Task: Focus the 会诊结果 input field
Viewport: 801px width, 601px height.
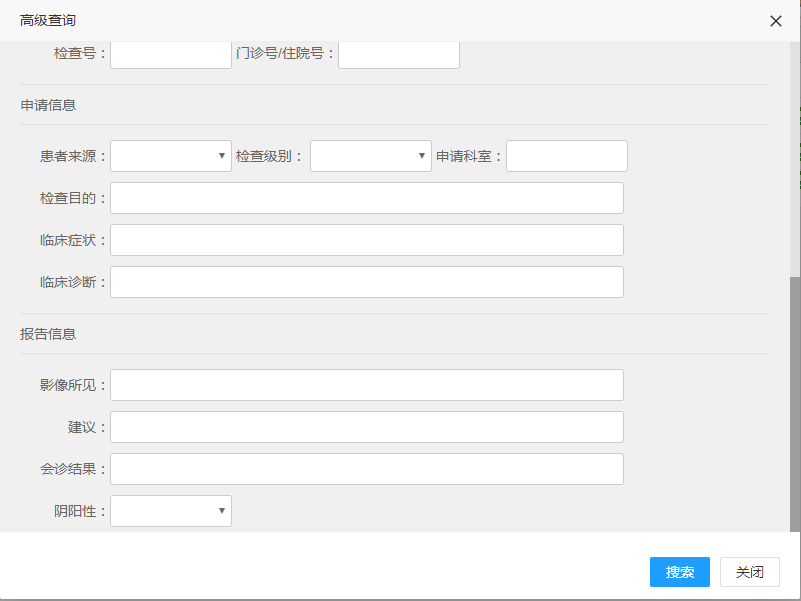Action: (366, 469)
